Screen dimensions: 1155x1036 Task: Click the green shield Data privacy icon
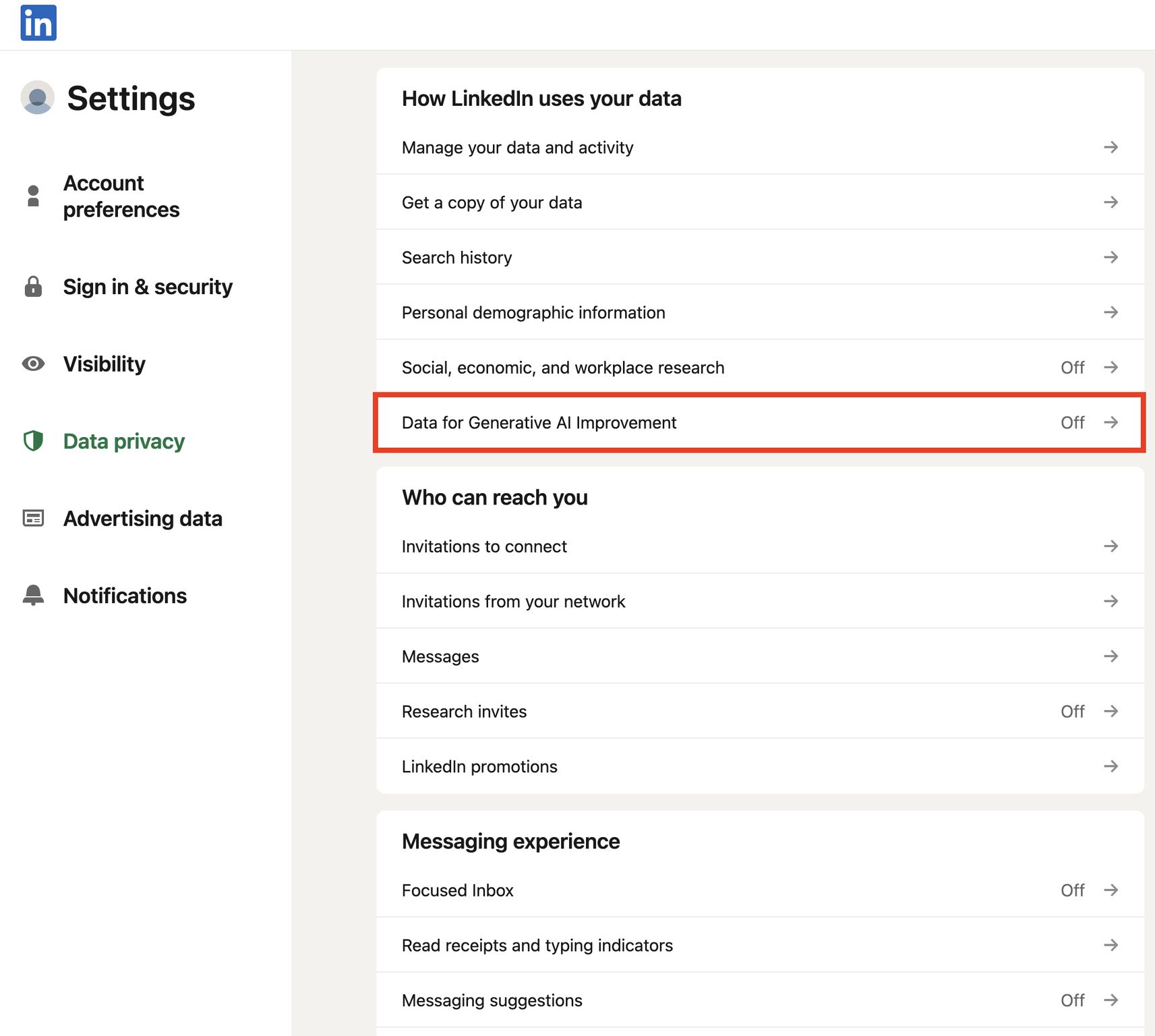pos(33,441)
